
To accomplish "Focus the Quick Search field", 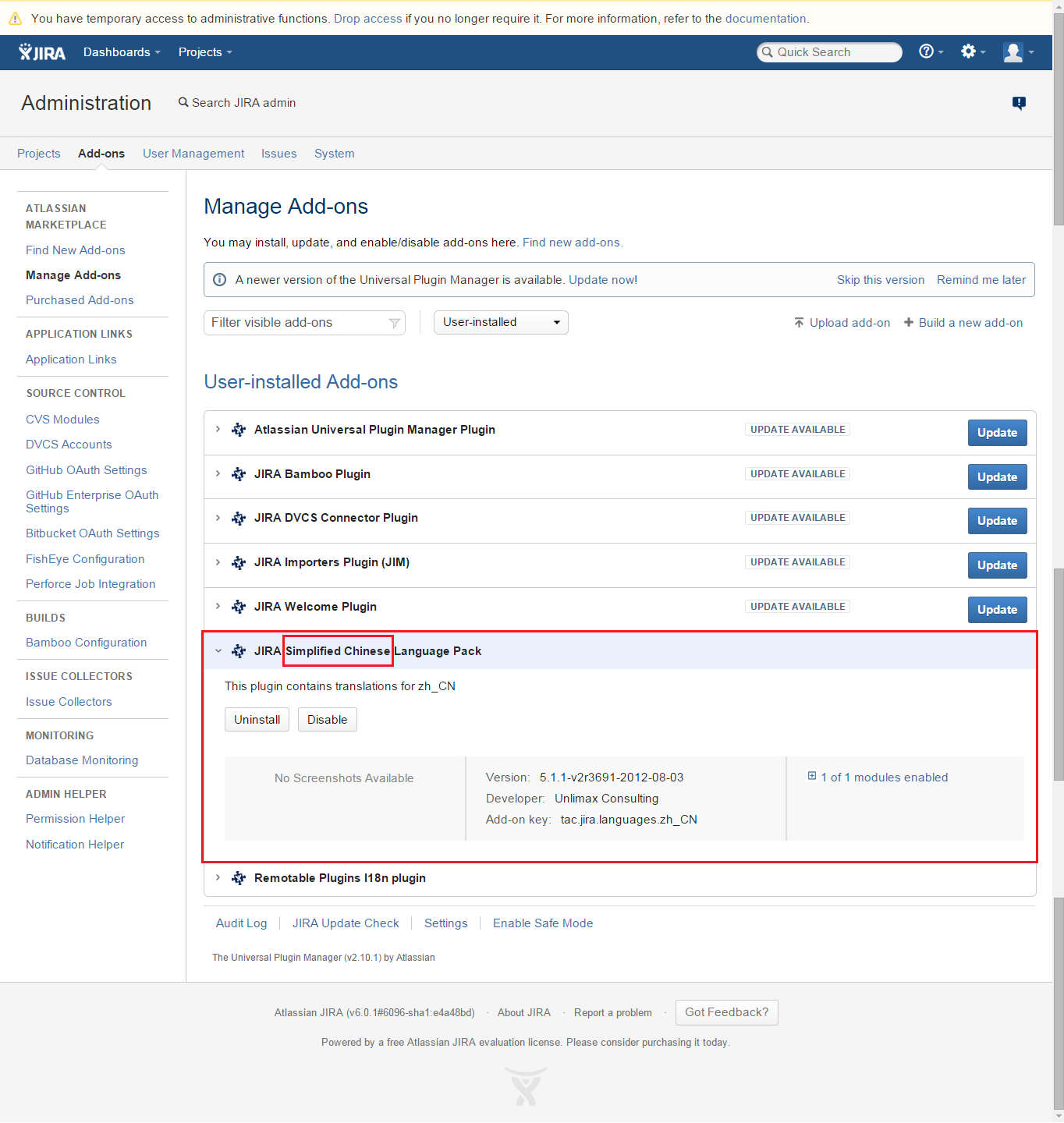I will [x=829, y=52].
